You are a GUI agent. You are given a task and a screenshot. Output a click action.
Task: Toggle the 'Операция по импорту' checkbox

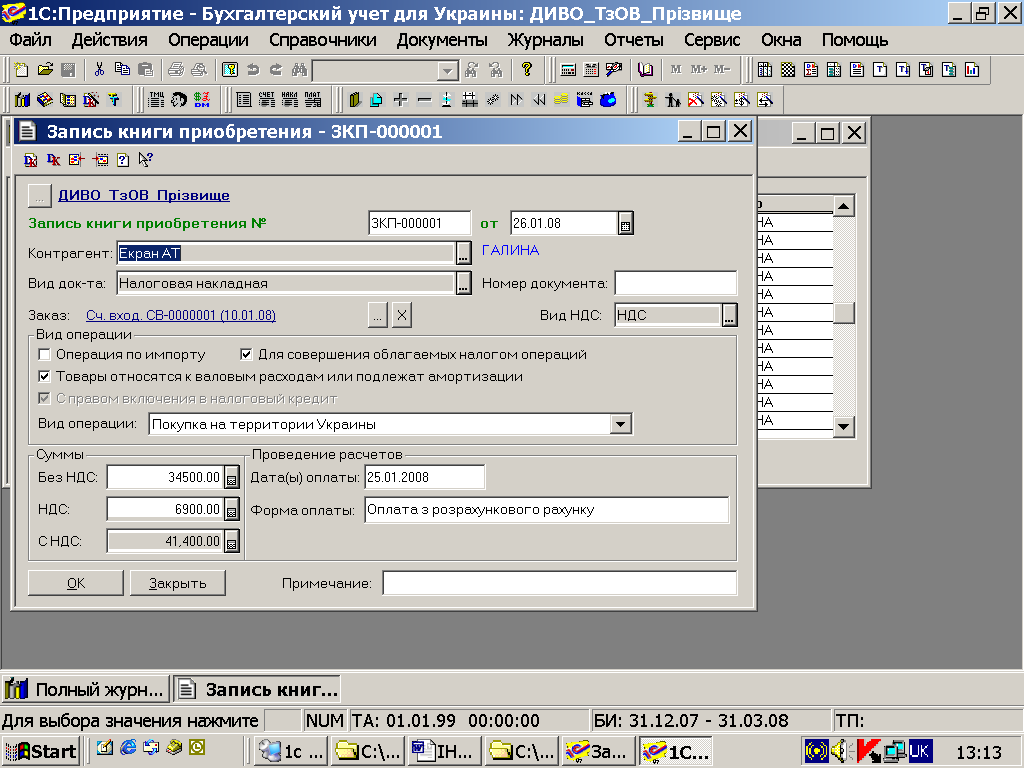coord(44,355)
